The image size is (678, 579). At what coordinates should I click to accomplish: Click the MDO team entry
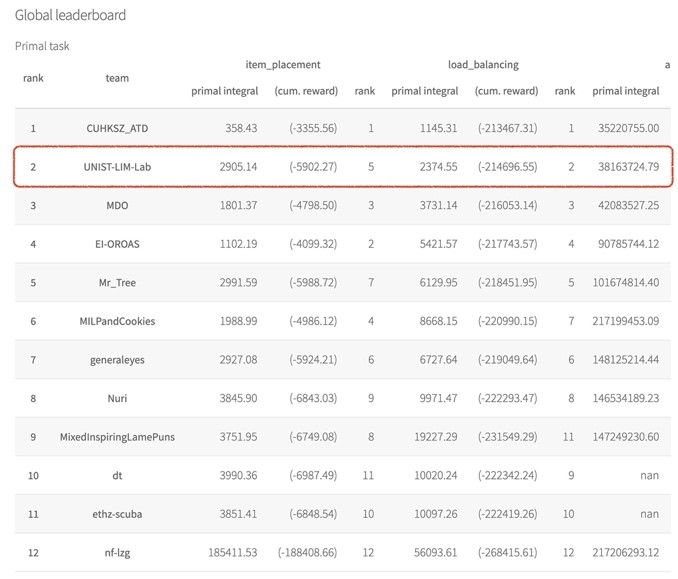pos(117,206)
